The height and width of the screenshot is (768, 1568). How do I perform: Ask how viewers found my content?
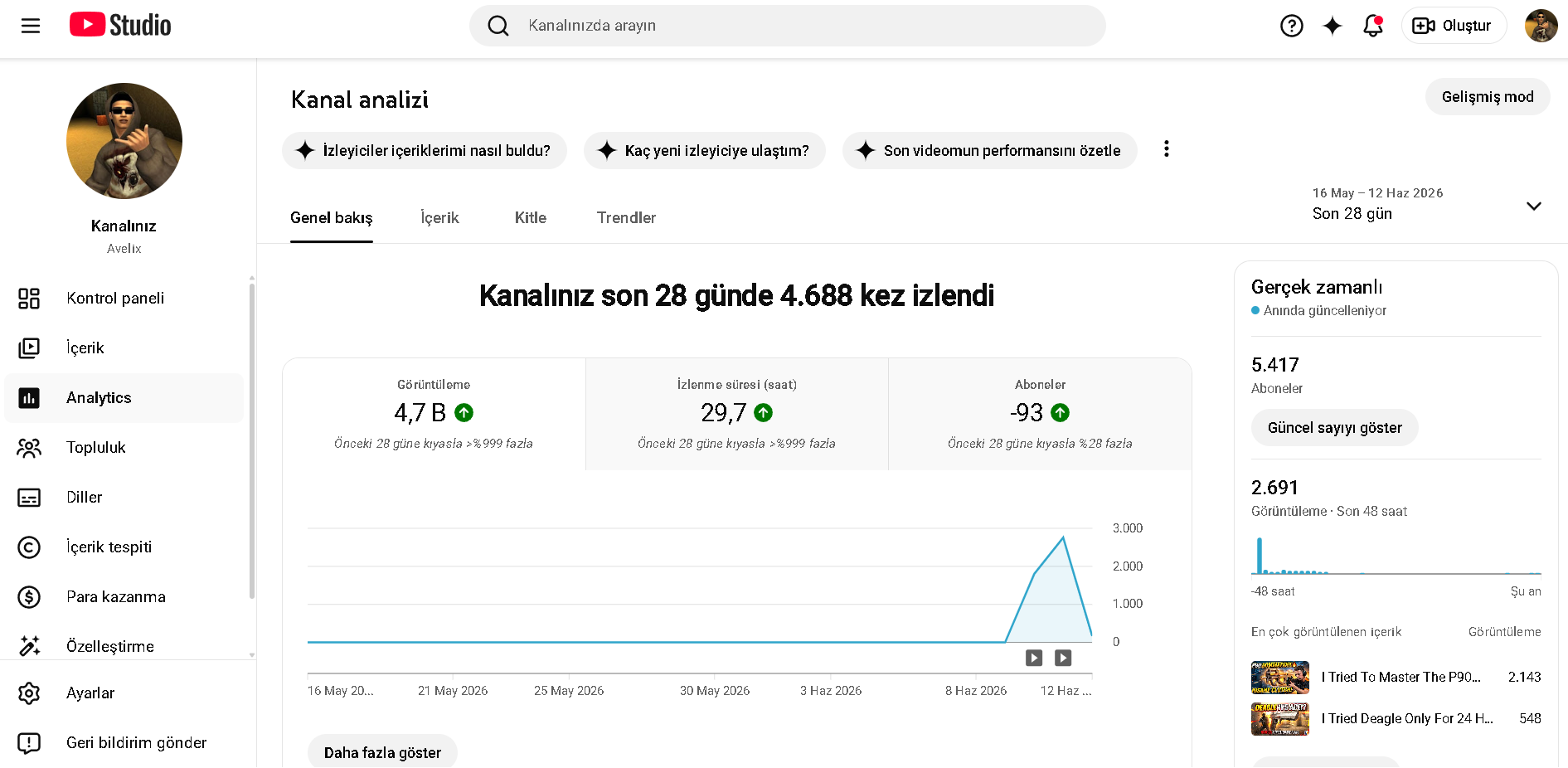coord(425,151)
